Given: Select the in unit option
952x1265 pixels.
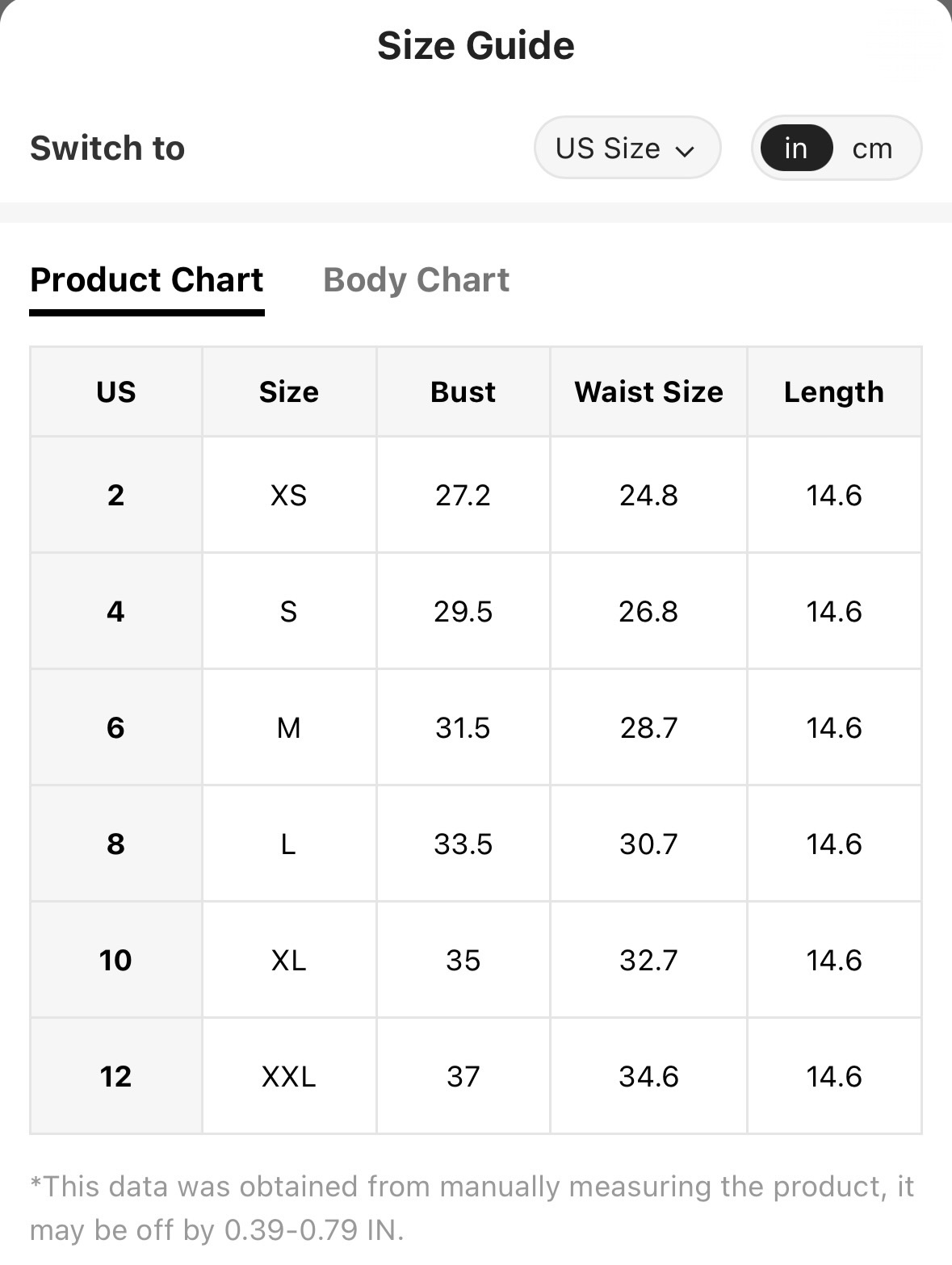Looking at the screenshot, I should point(796,148).
